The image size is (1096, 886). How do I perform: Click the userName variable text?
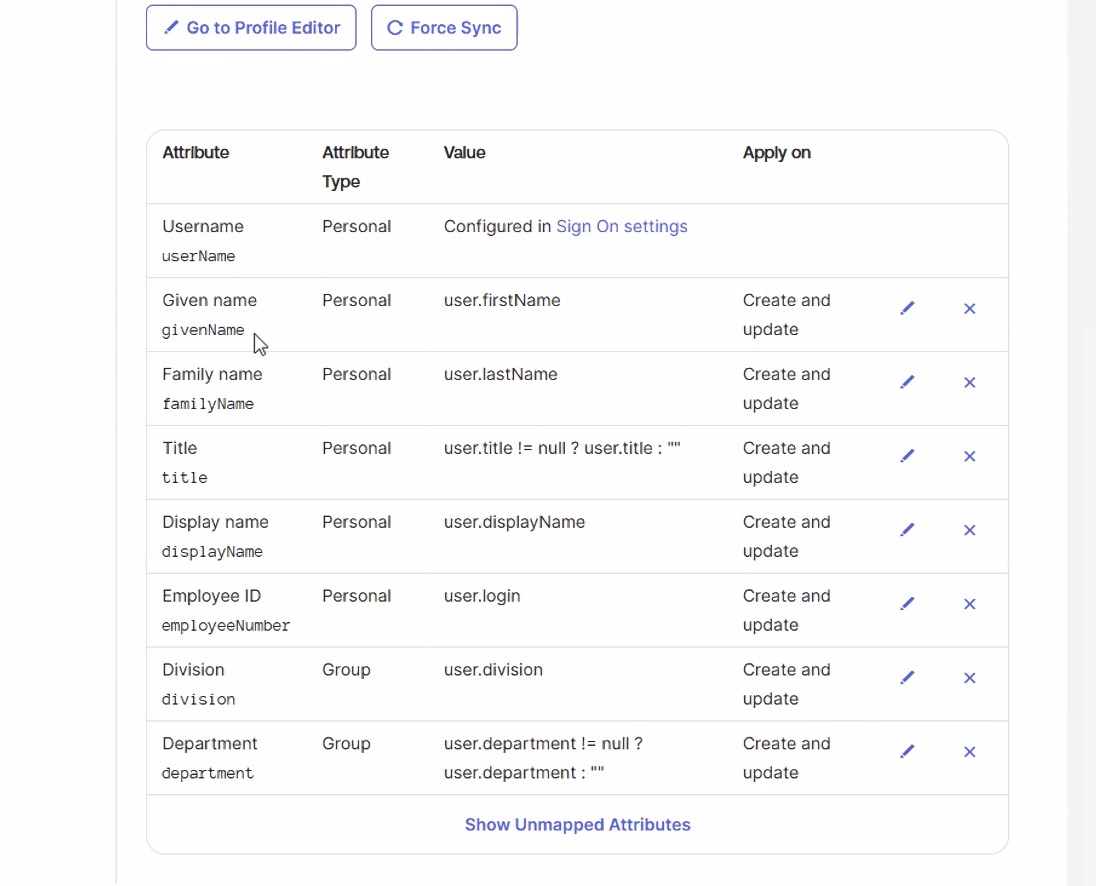[199, 256]
